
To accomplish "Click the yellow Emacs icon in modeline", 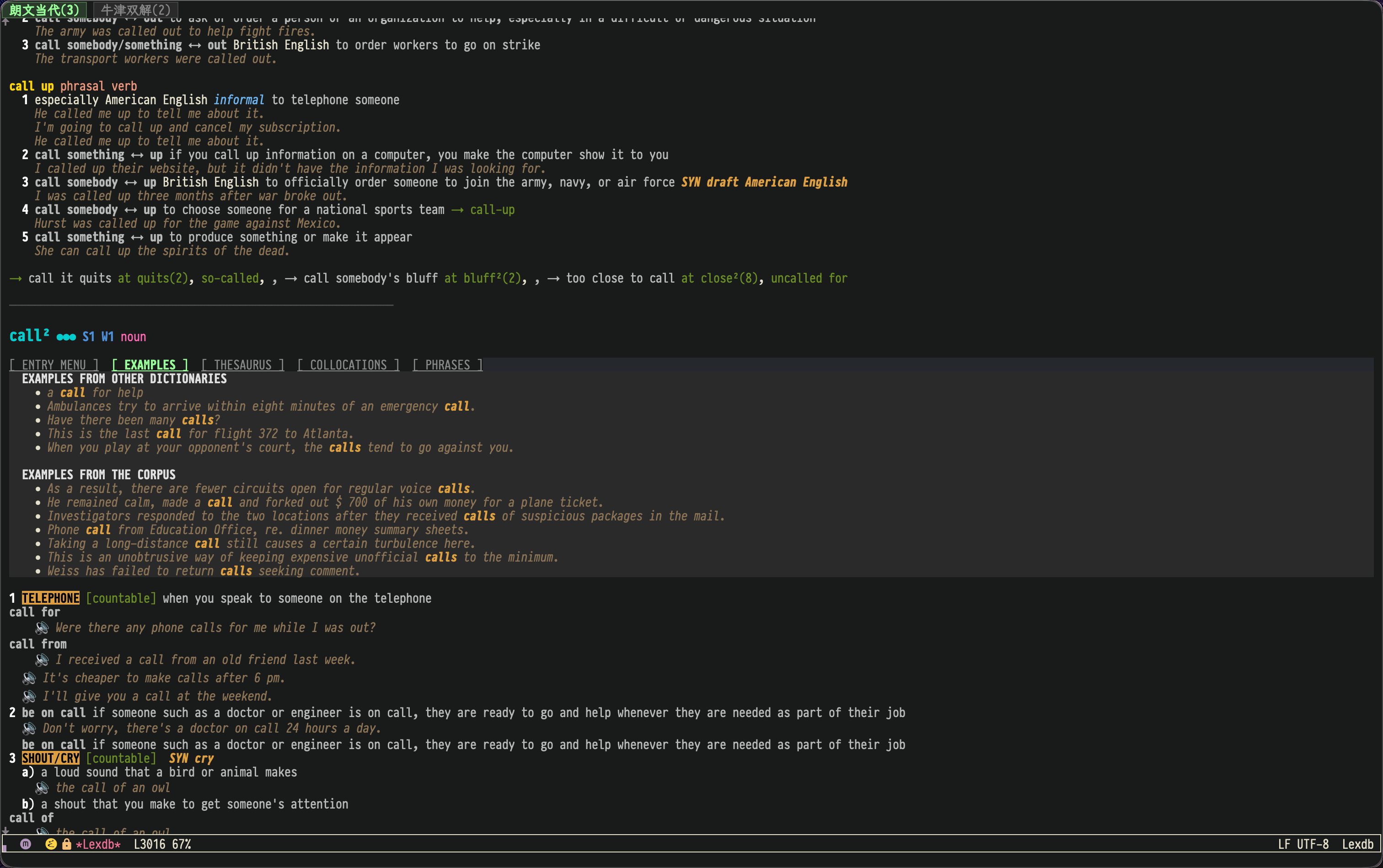I will pos(51,844).
